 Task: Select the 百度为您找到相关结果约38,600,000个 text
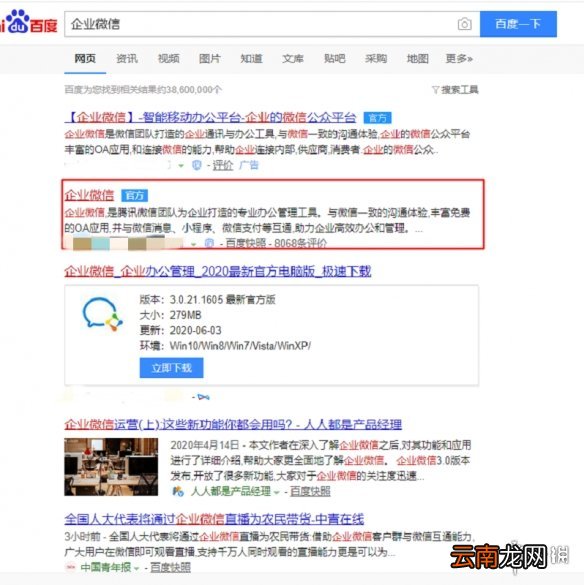[143, 90]
